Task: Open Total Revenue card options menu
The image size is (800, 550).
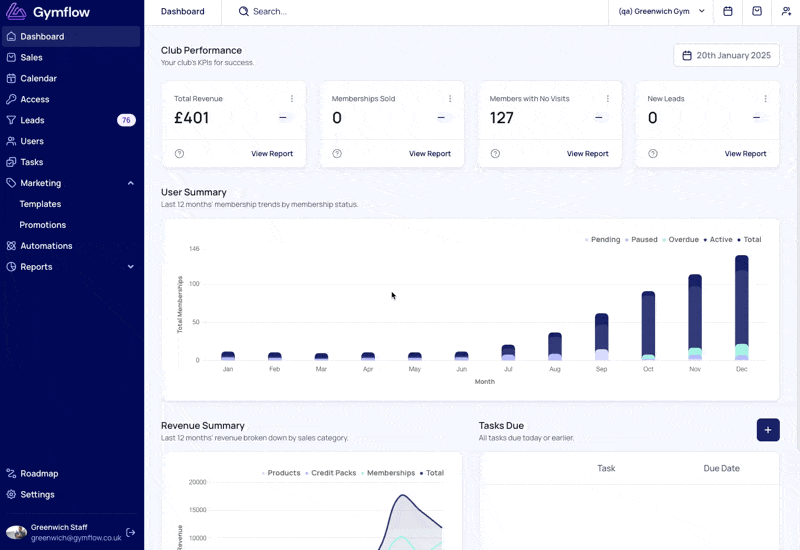Action: click(x=292, y=99)
